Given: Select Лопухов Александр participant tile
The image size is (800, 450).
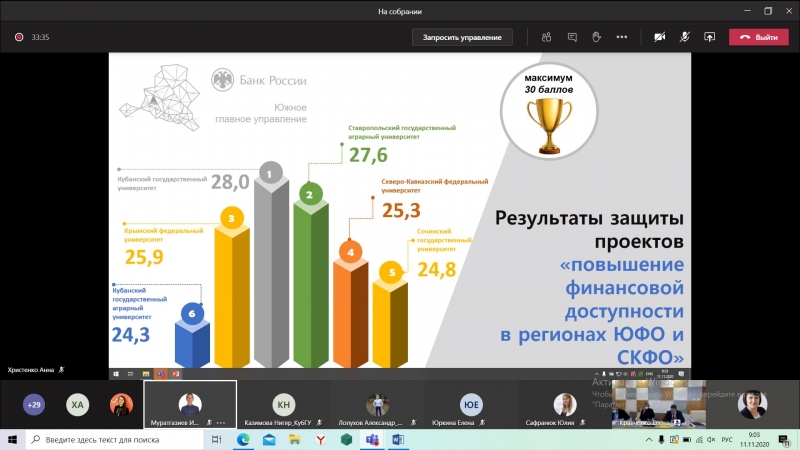Looking at the screenshot, I should [x=378, y=404].
